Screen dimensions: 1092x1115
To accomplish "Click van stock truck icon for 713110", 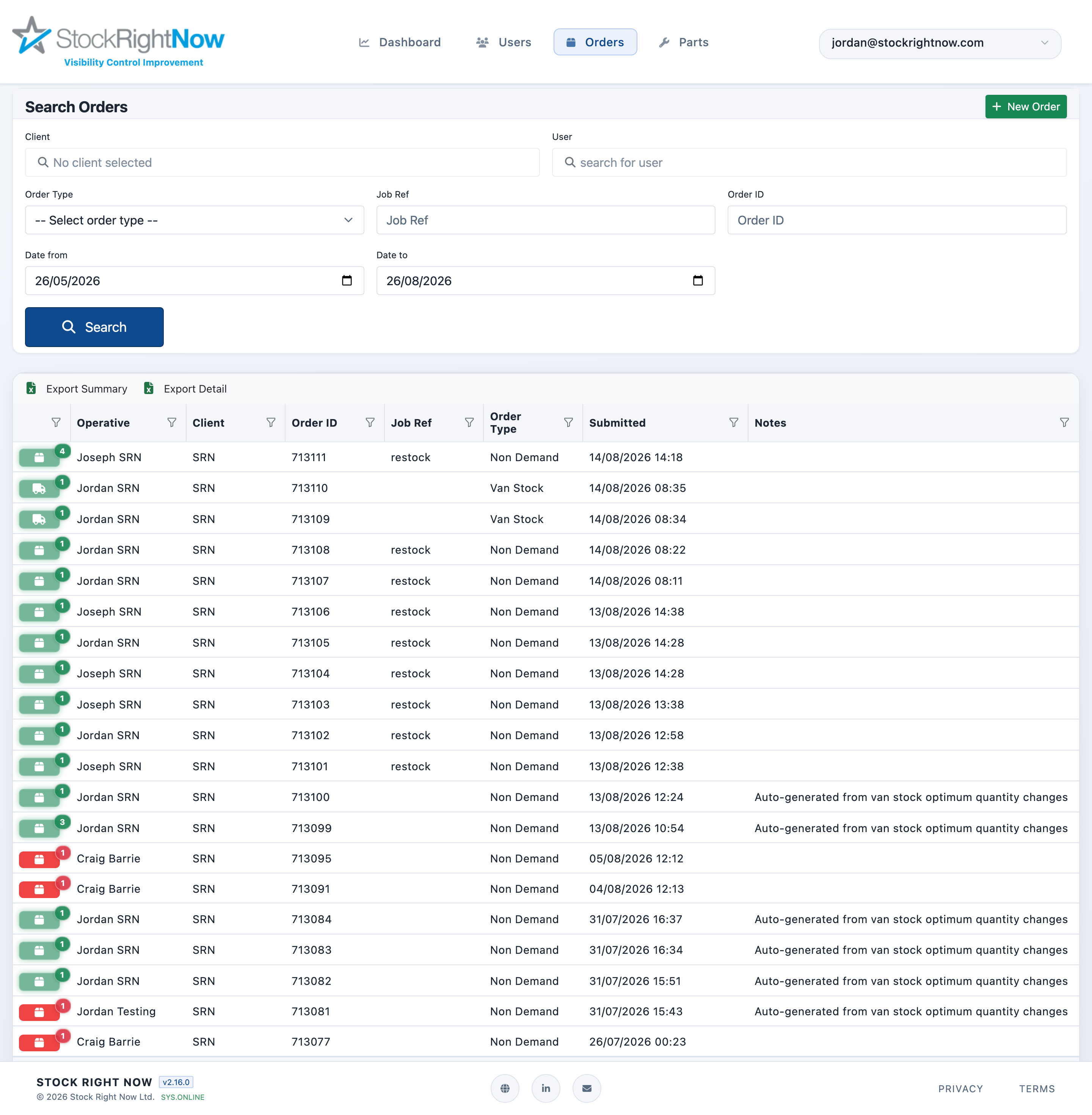I will click(x=39, y=489).
